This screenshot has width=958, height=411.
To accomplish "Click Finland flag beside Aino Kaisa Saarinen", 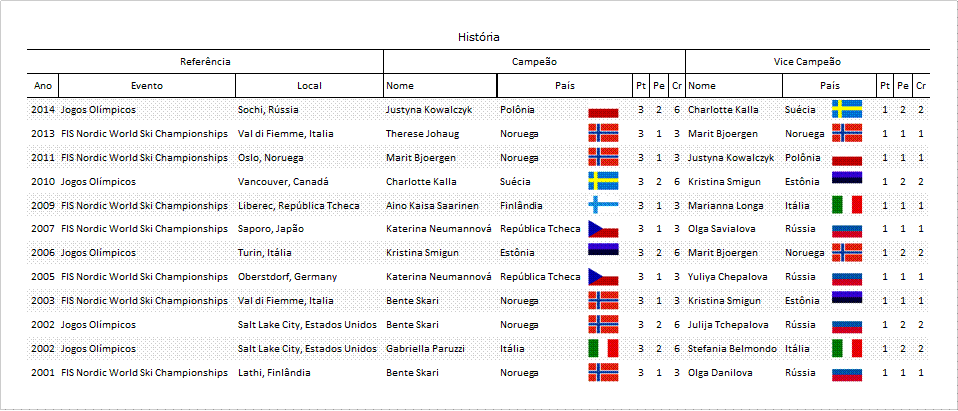I will pyautogui.click(x=603, y=204).
